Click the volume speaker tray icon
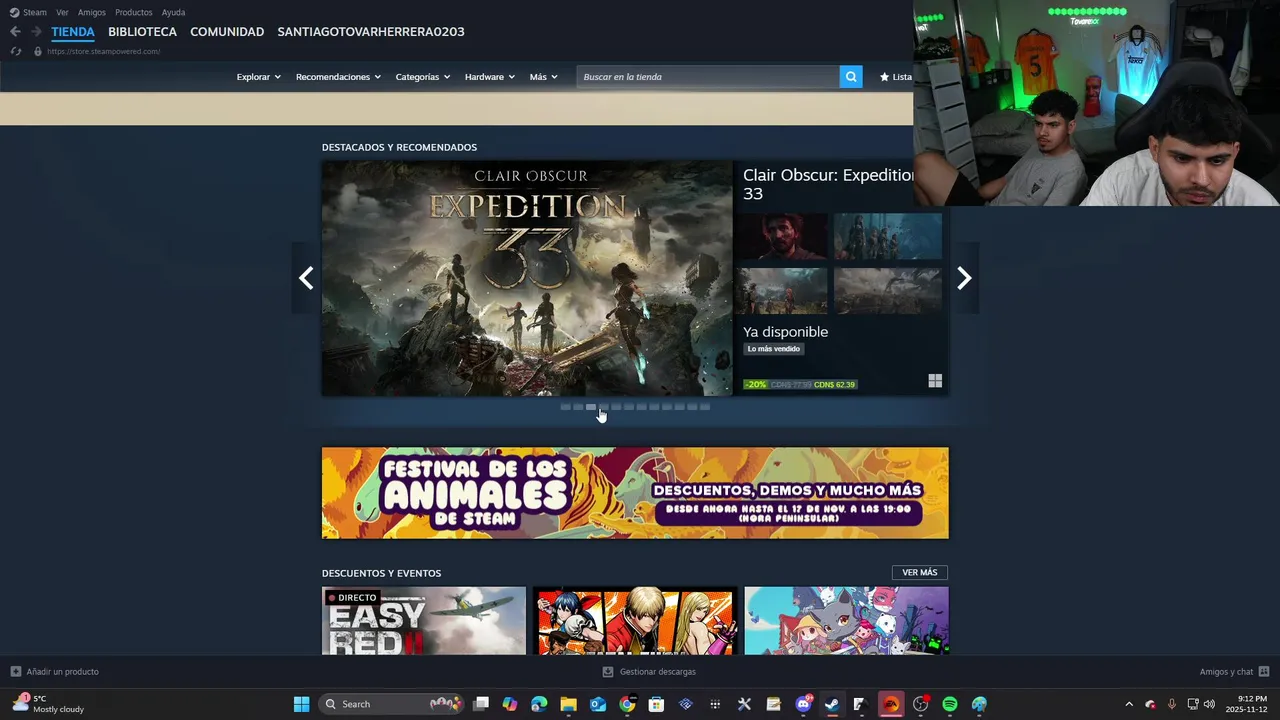Screen dimensions: 1280x720 [1209, 704]
